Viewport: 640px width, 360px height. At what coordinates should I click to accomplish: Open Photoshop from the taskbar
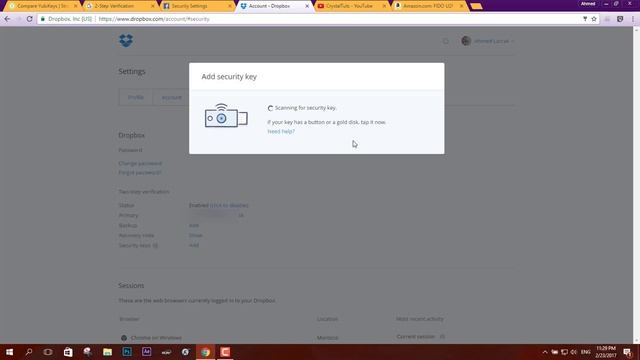pyautogui.click(x=127, y=352)
